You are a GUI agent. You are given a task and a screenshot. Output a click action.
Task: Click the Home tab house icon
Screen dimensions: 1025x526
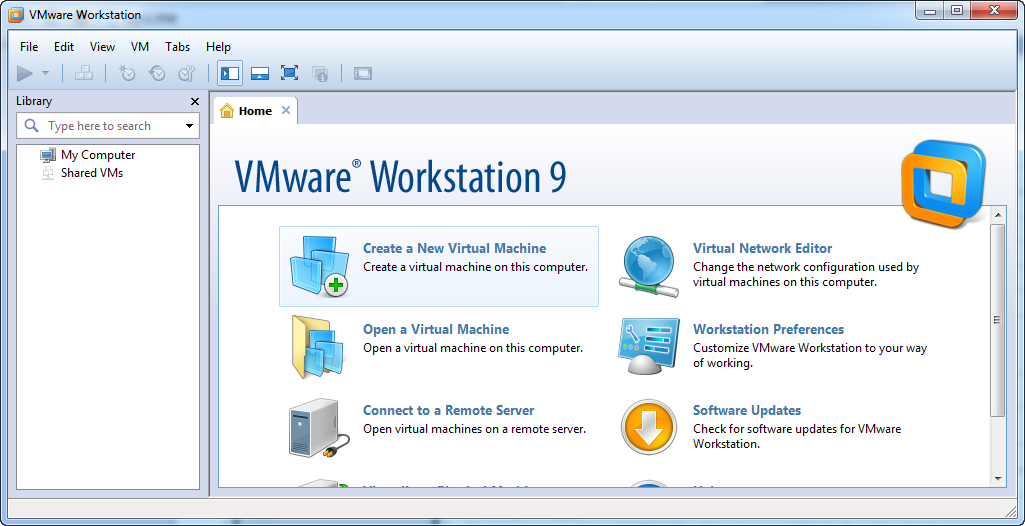[x=227, y=111]
